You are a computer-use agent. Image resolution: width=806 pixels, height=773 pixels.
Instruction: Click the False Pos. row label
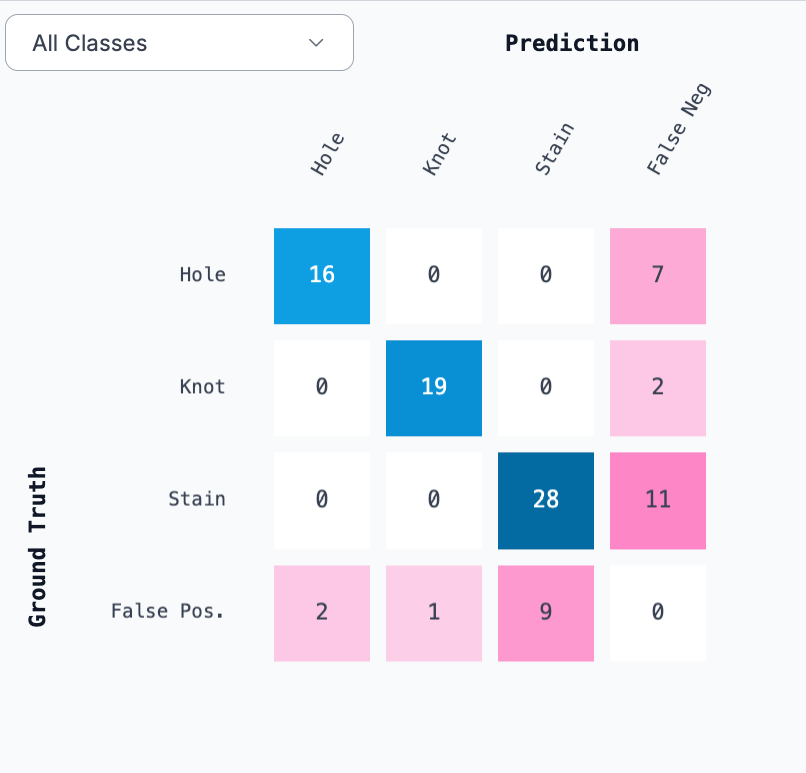click(168, 611)
